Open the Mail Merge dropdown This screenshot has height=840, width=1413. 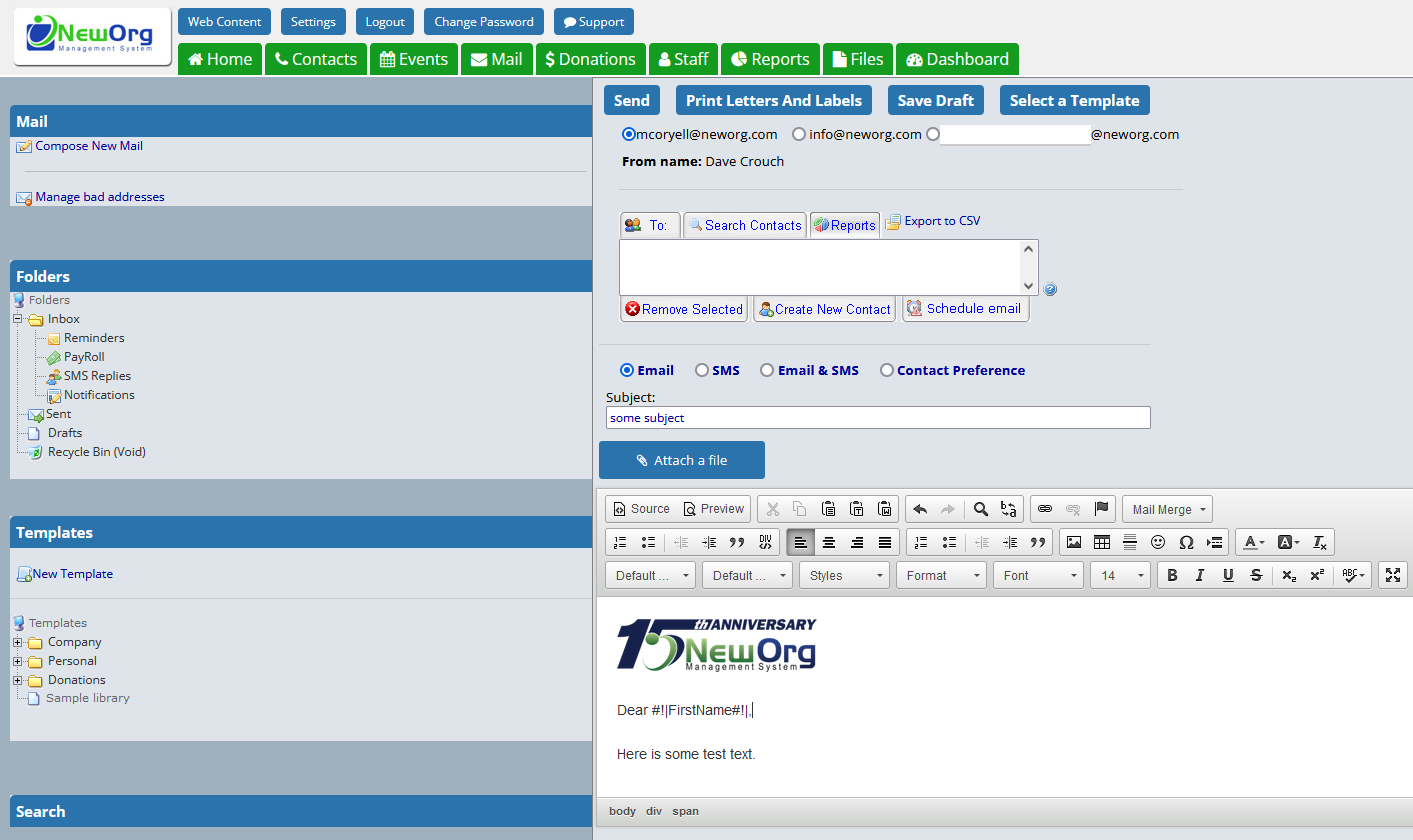1168,509
